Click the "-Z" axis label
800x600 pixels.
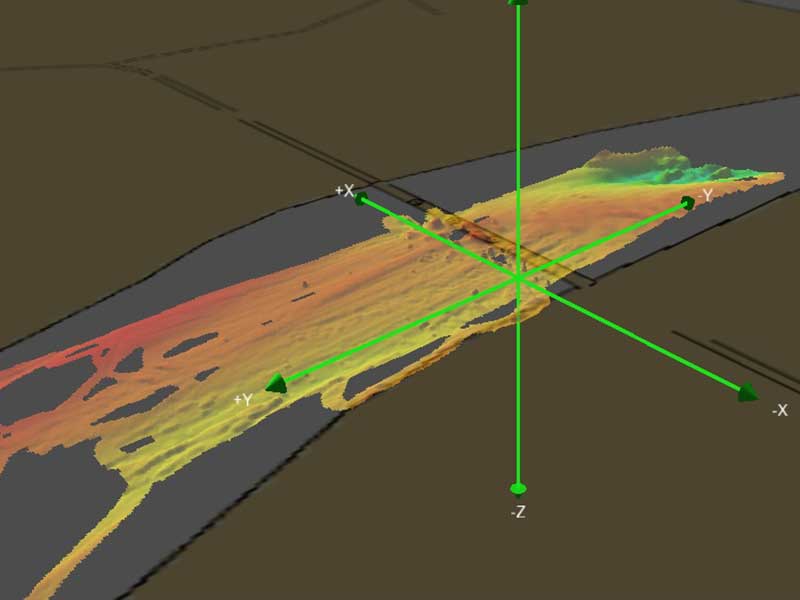[518, 512]
